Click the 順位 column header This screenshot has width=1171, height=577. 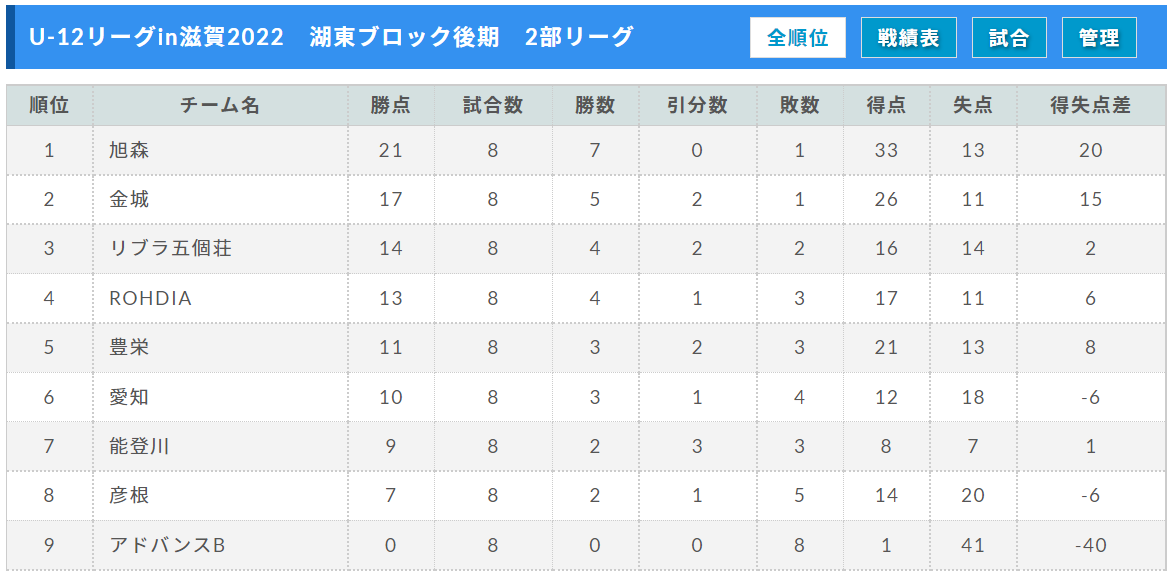tap(49, 106)
